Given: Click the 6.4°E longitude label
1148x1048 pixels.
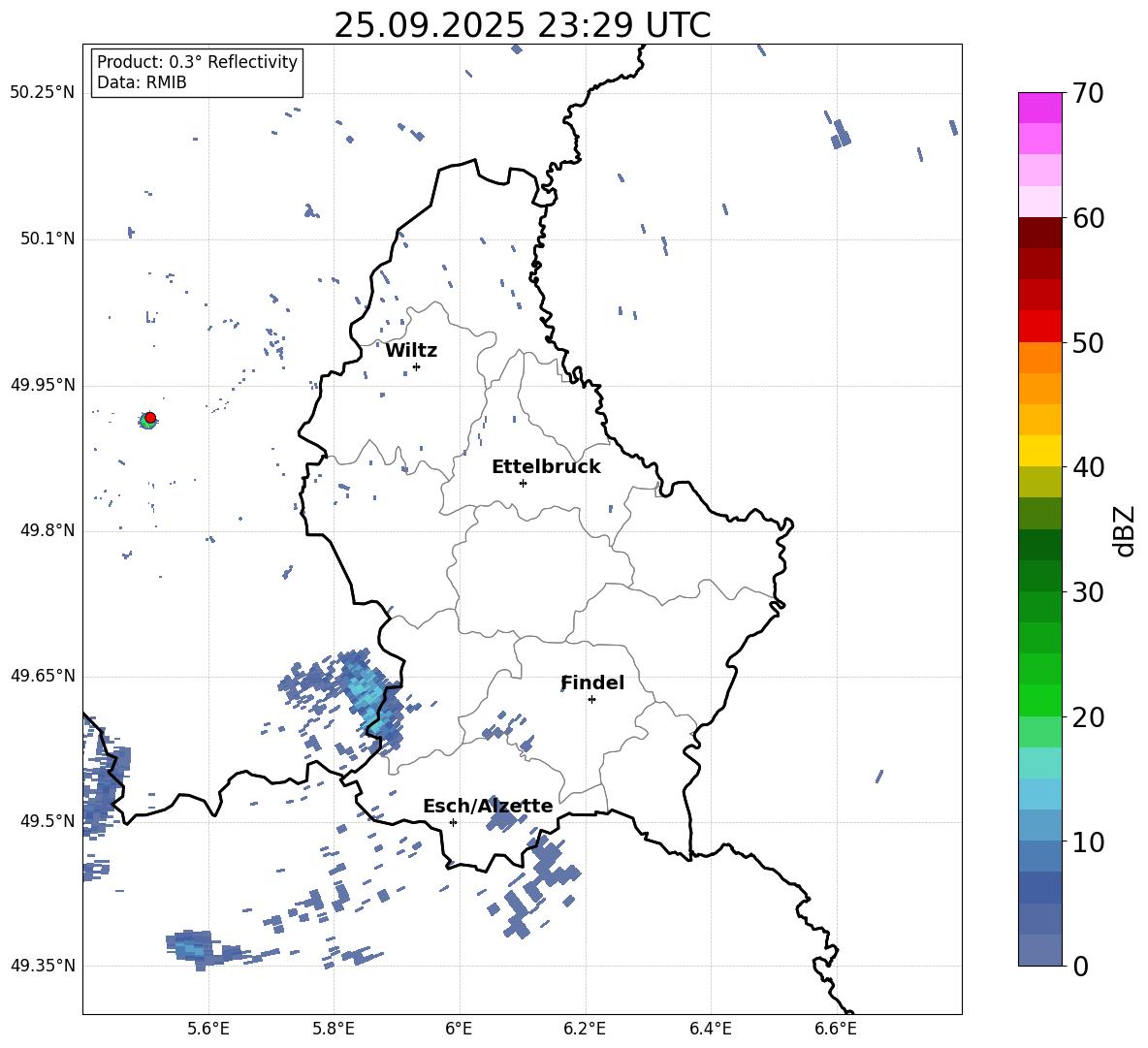Looking at the screenshot, I should point(711,1029).
